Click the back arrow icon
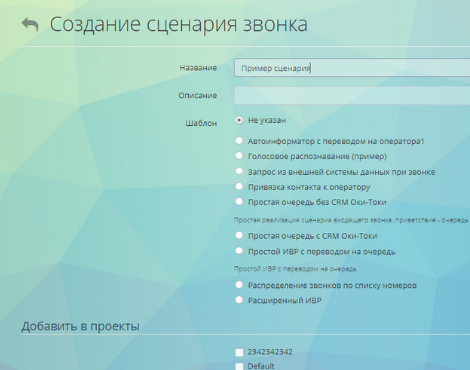Viewport: 470px width, 370px height. (30, 25)
